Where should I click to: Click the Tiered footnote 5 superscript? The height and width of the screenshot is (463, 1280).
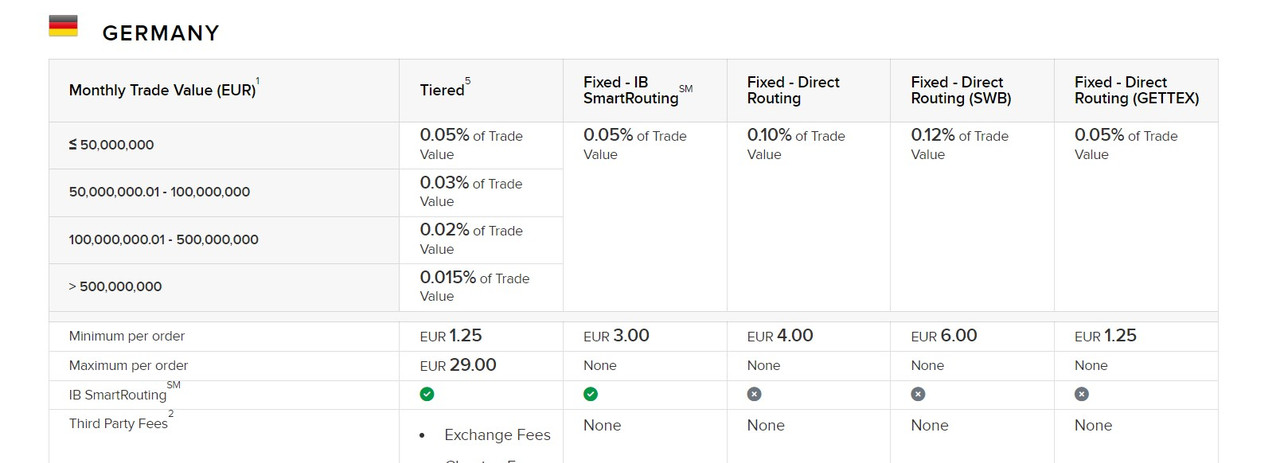click(x=467, y=82)
